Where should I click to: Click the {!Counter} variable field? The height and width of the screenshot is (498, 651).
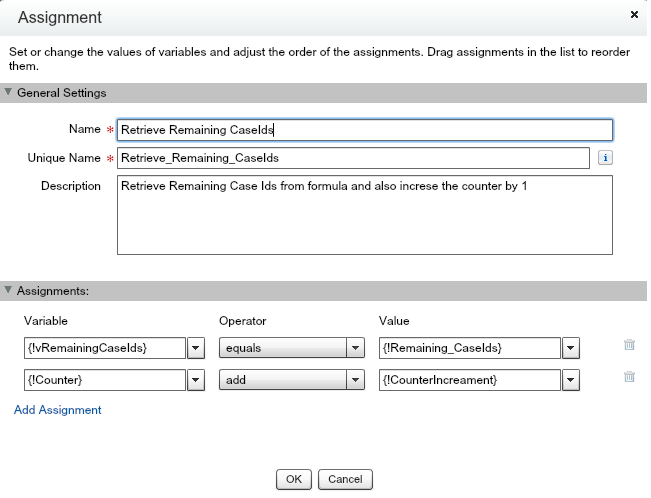coord(100,380)
